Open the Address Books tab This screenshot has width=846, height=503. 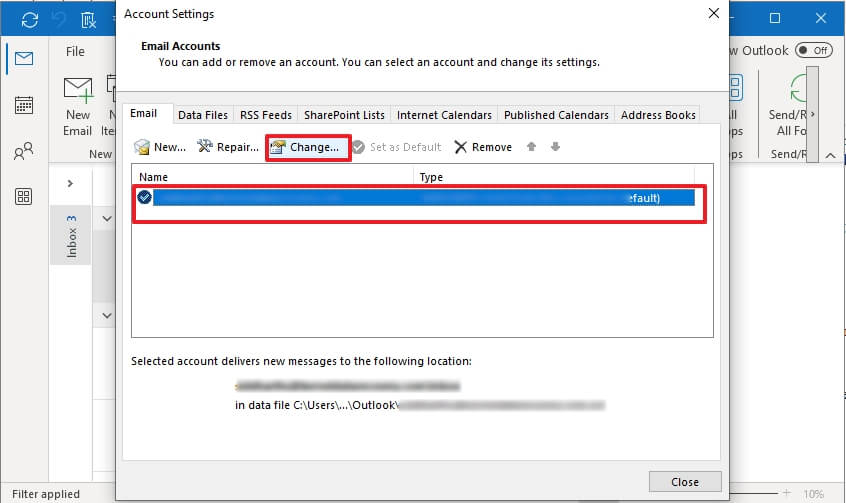(x=658, y=115)
